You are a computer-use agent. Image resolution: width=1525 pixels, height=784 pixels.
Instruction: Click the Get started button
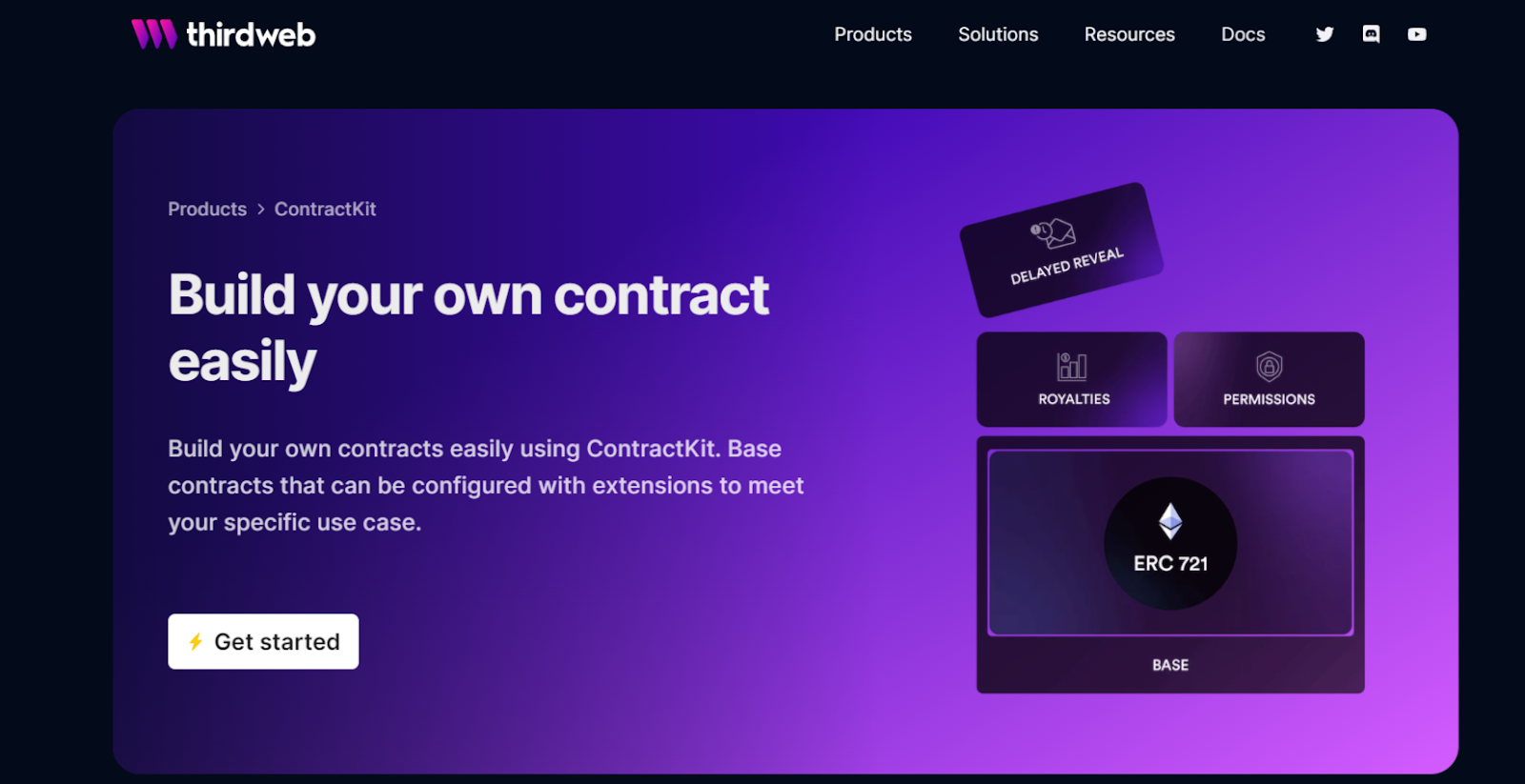[263, 641]
